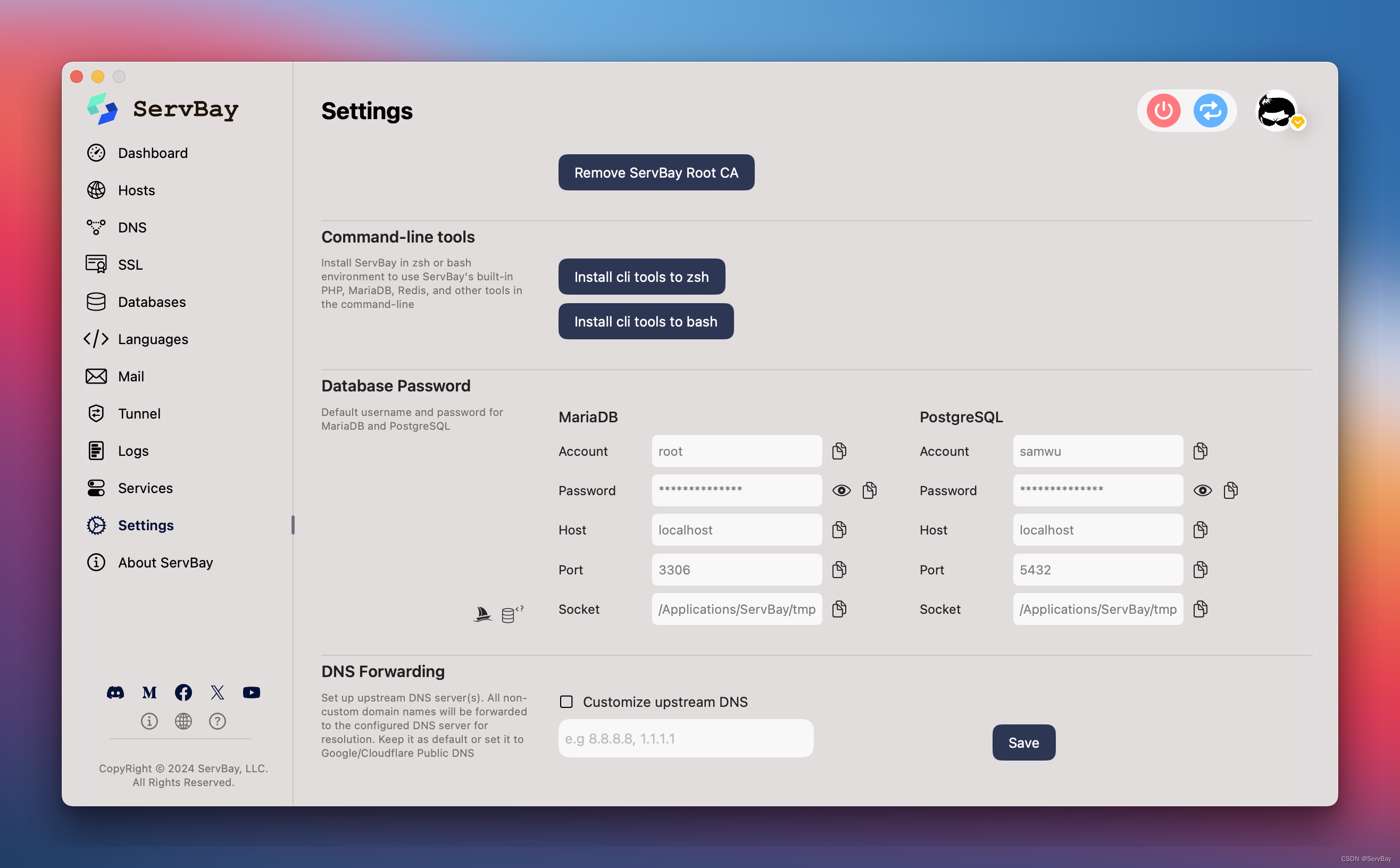Screen dimensions: 1400x868
Task: Enable Customize upstream DNS checkbox
Action: point(566,702)
